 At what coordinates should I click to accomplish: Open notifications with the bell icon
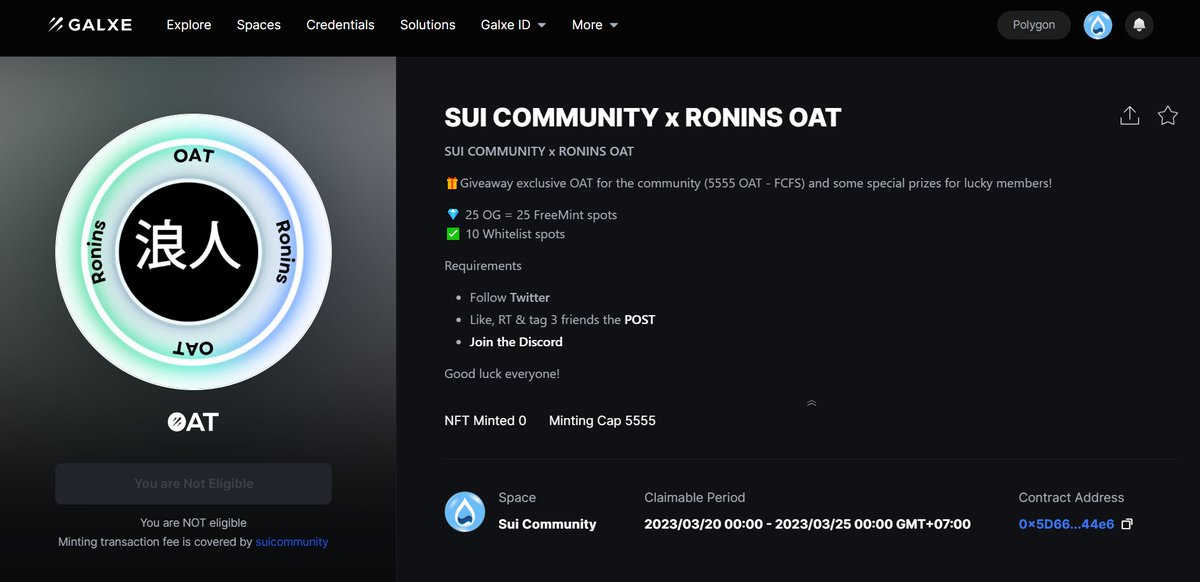coord(1139,24)
